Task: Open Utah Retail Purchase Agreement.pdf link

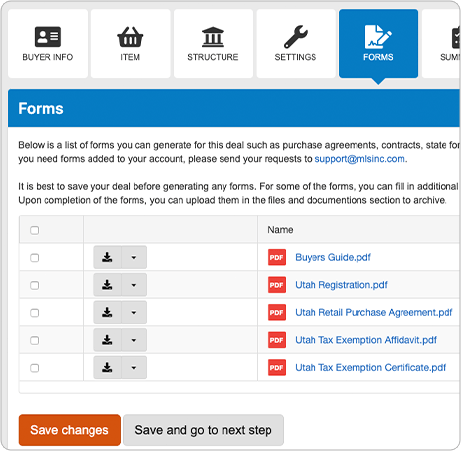Action: point(374,313)
